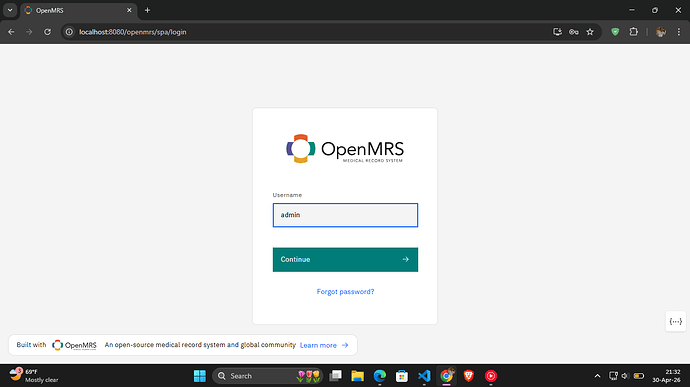Screen dimensions: 690x387
Task: Open the Learn more link
Action: click(x=324, y=345)
